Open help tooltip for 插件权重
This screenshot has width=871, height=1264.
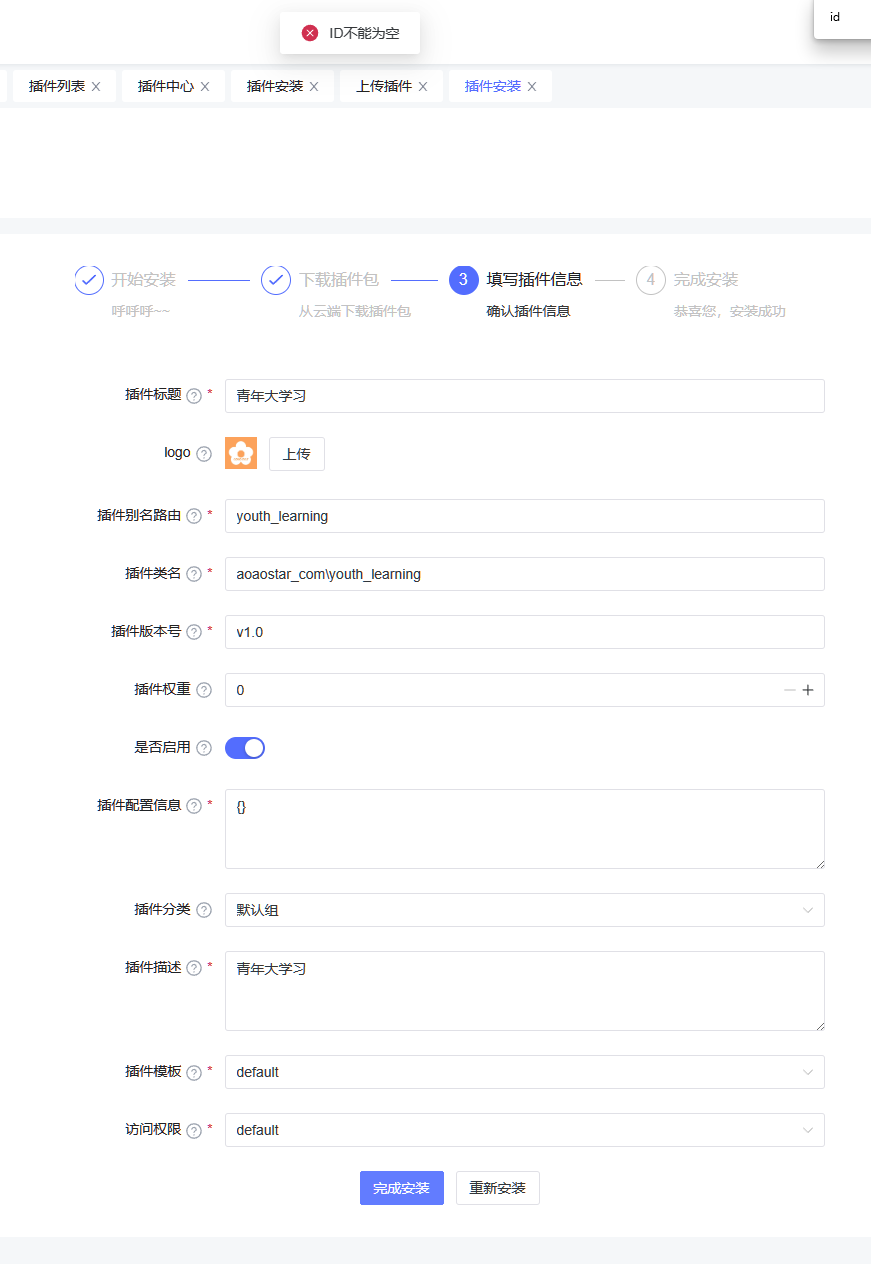[204, 689]
